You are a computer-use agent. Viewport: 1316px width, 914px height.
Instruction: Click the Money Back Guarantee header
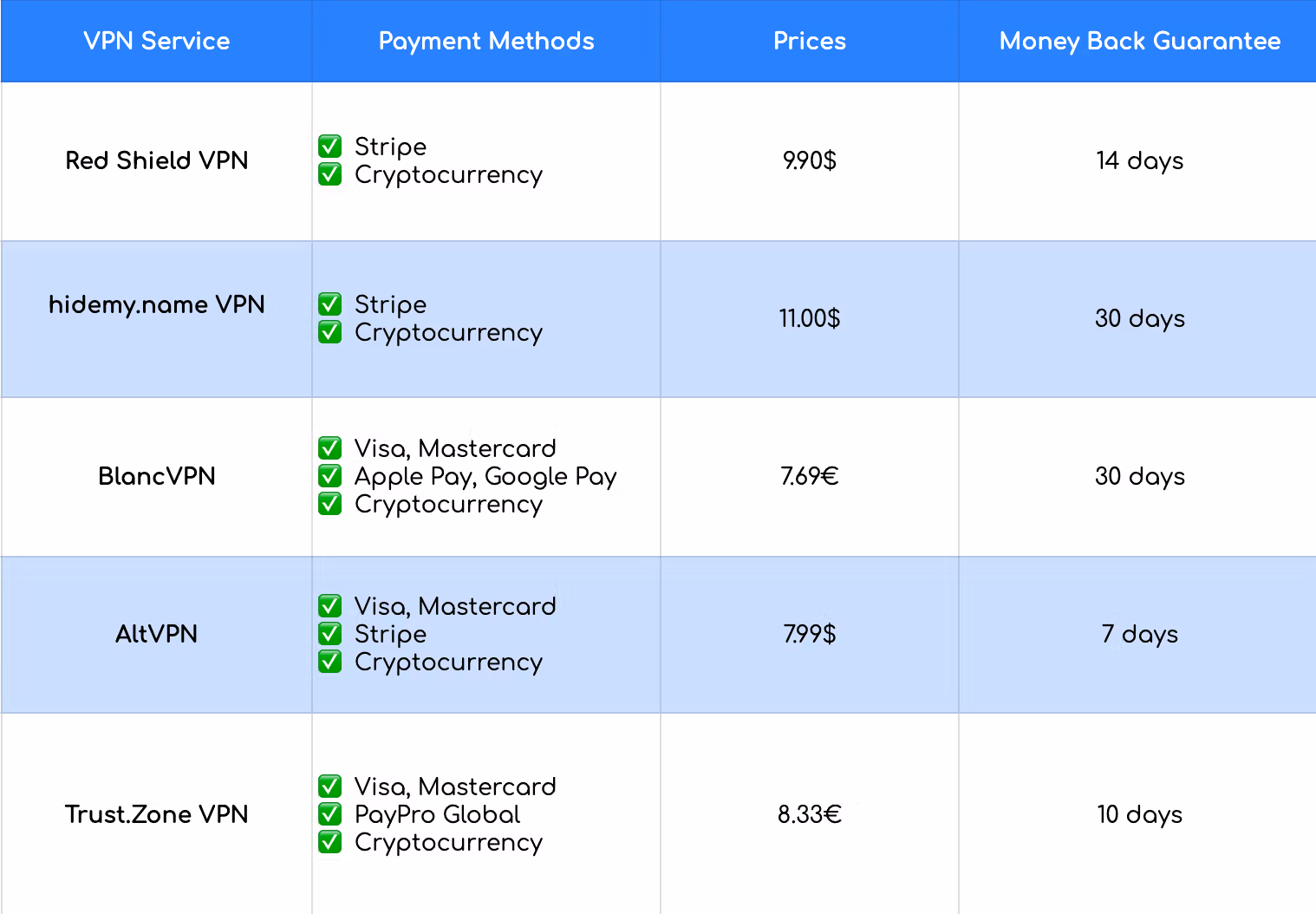(x=1139, y=41)
